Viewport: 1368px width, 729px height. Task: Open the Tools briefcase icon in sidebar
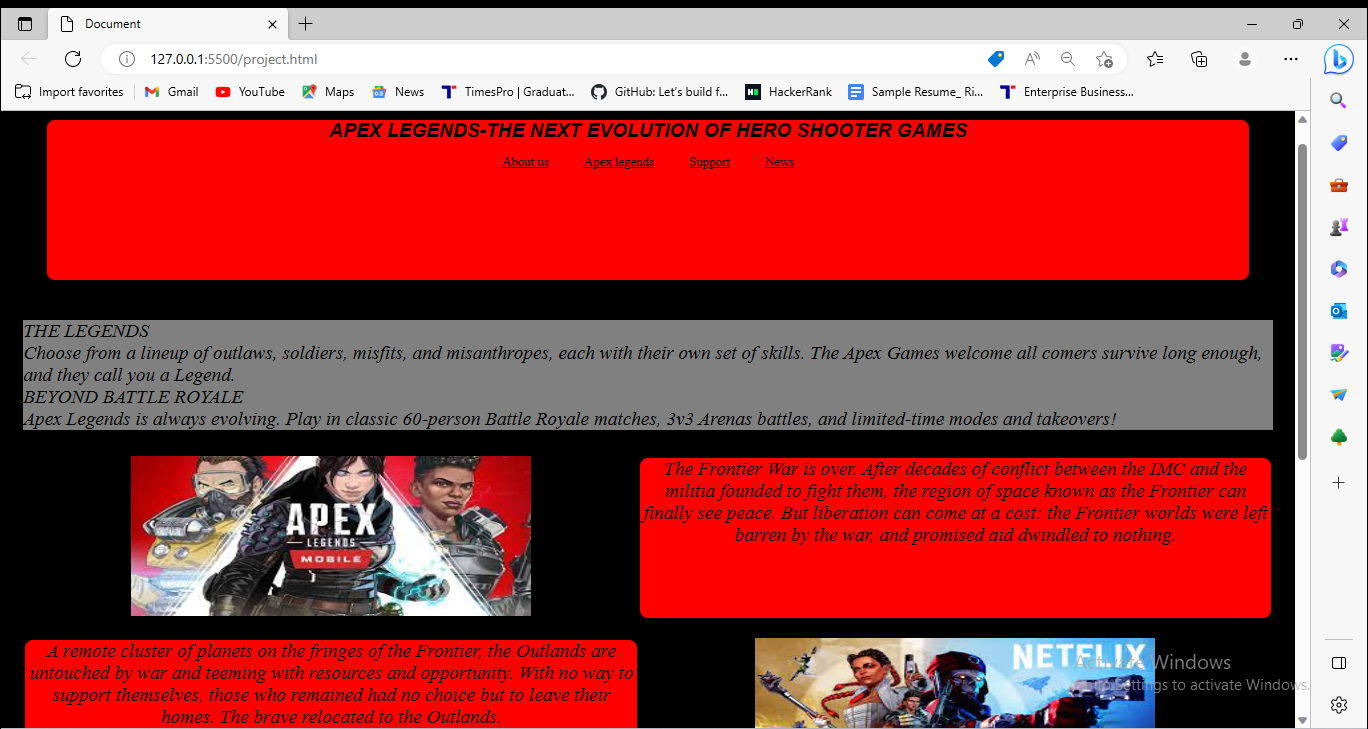(x=1338, y=184)
